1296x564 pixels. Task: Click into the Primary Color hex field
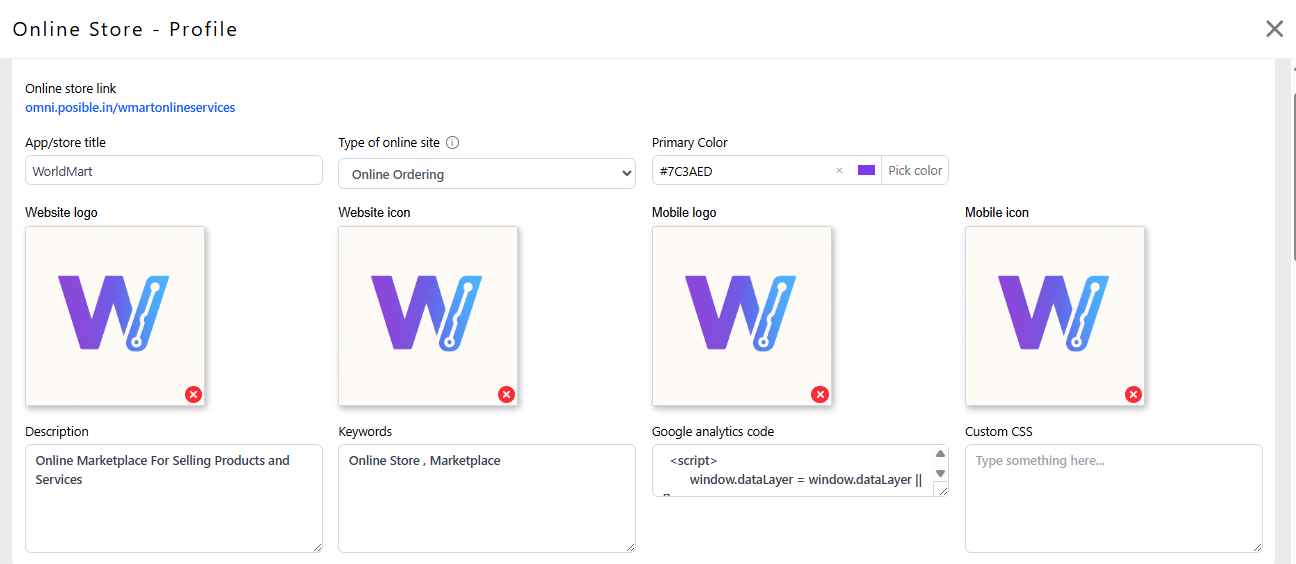click(x=740, y=171)
